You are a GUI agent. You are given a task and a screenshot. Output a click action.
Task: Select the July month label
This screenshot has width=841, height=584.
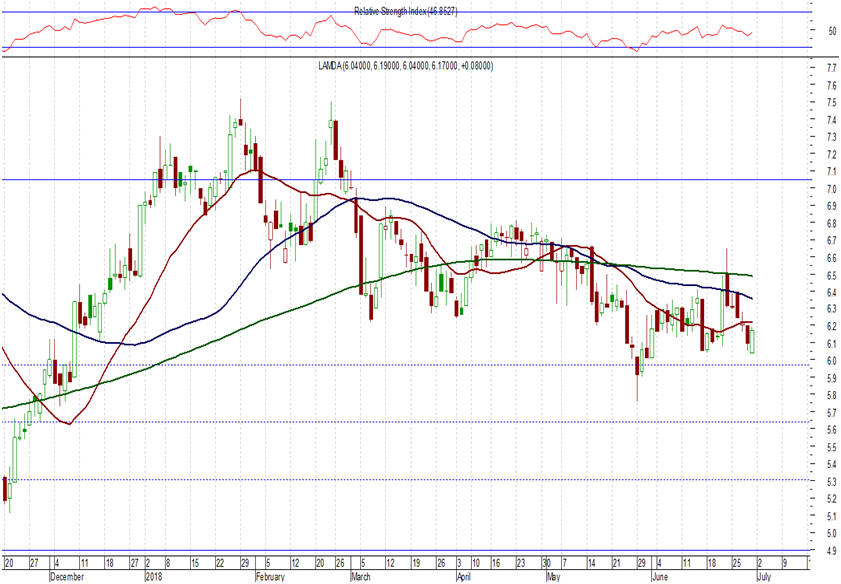point(763,577)
